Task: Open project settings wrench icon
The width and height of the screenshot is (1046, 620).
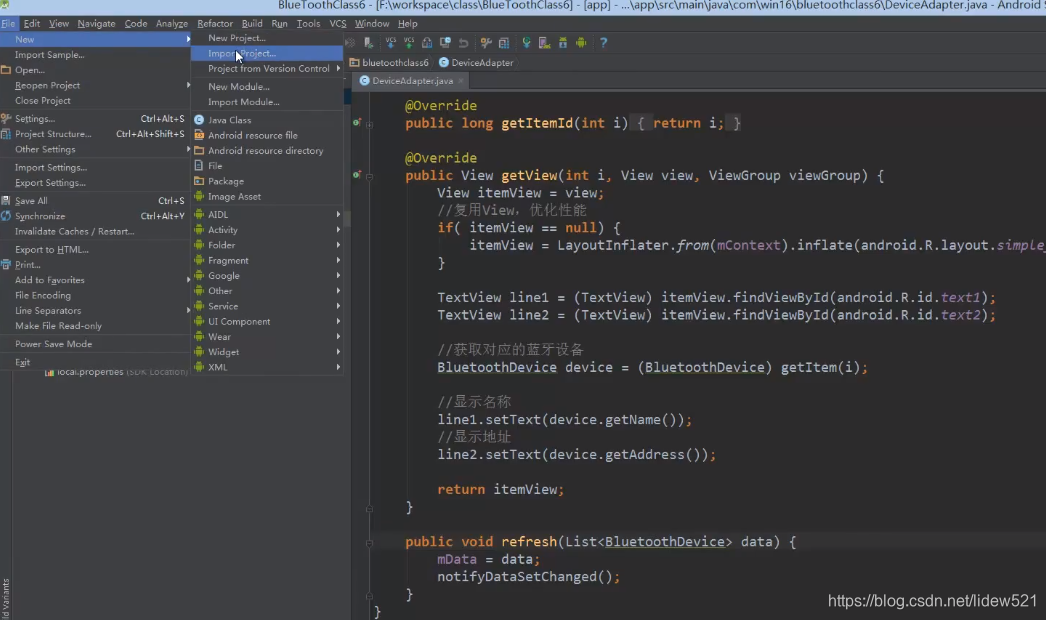Action: click(486, 43)
